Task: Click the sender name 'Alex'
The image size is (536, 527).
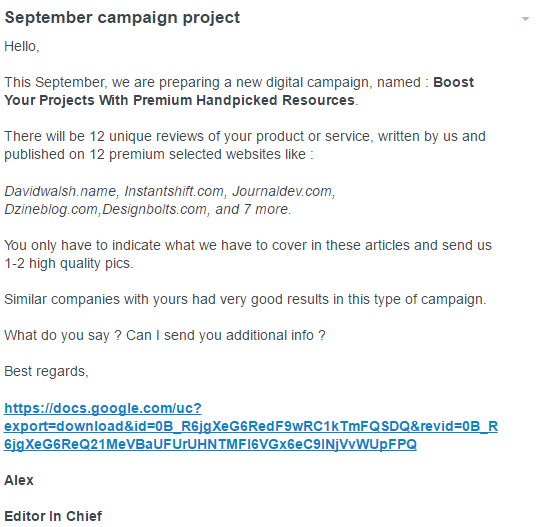Action: point(19,480)
